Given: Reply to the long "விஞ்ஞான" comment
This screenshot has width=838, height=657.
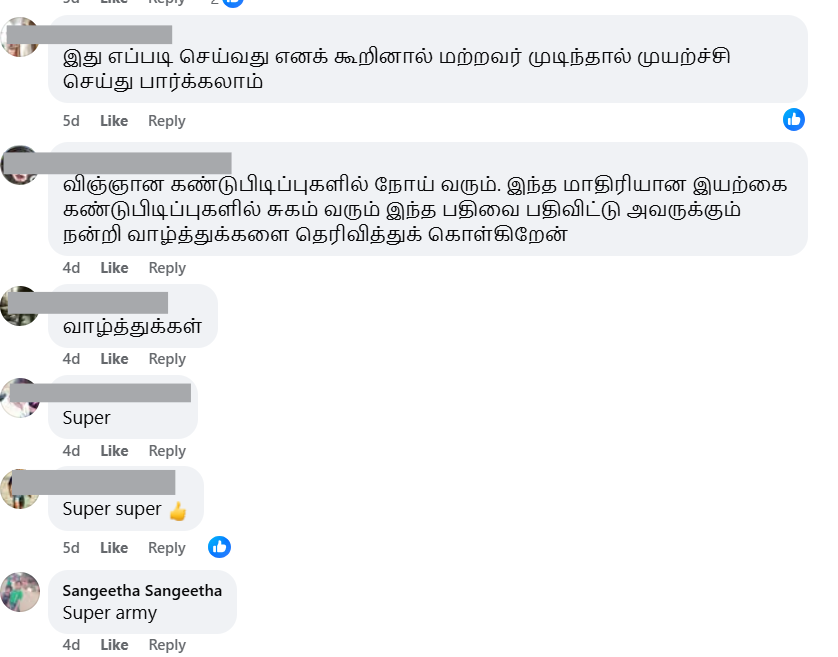Looking at the screenshot, I should pos(167,268).
